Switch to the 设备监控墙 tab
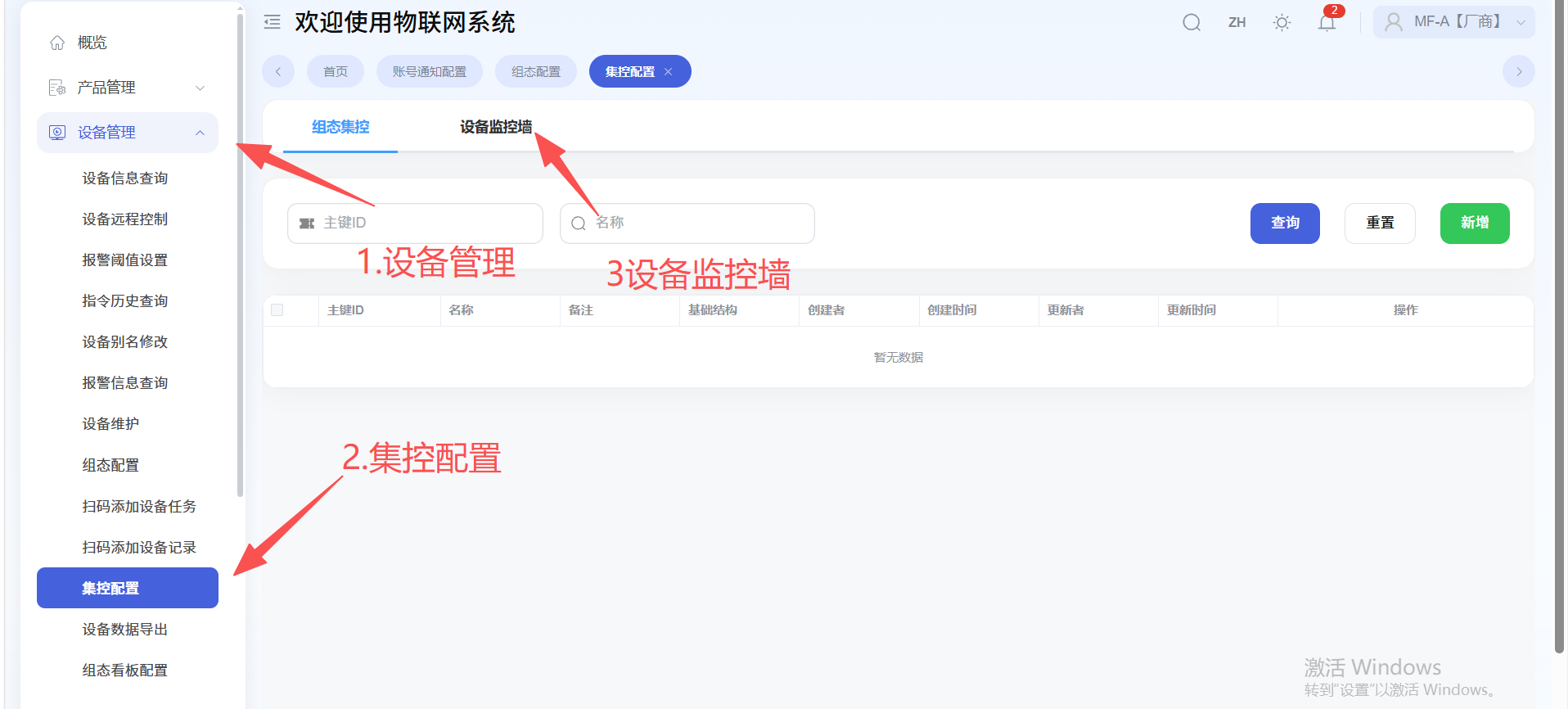Image resolution: width=1568 pixels, height=709 pixels. tap(496, 127)
